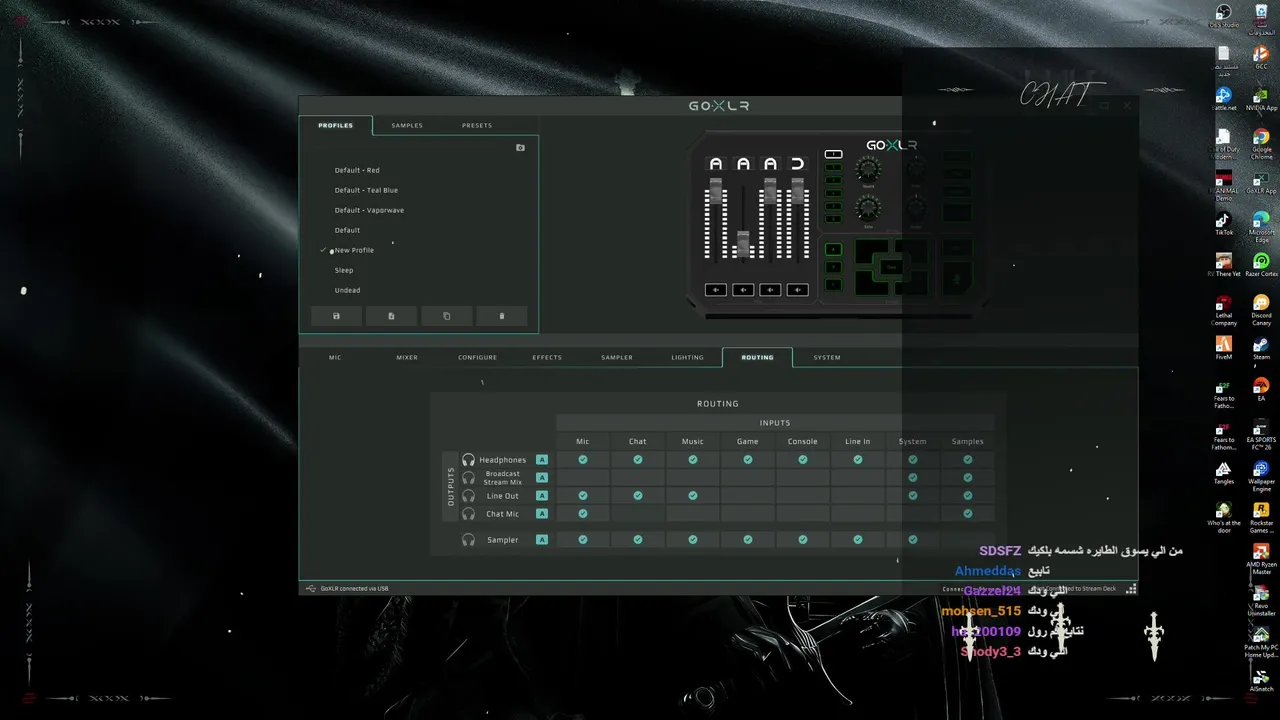
Task: Select the Sleep profile
Action: (x=344, y=270)
